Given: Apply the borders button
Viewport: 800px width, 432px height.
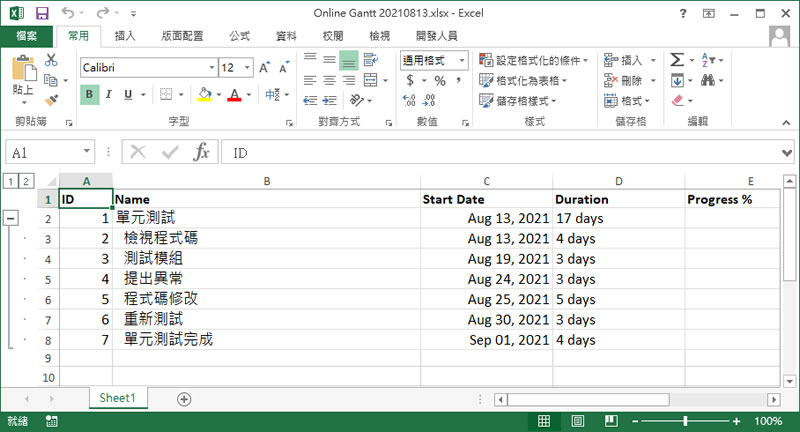Looking at the screenshot, I should pos(166,94).
